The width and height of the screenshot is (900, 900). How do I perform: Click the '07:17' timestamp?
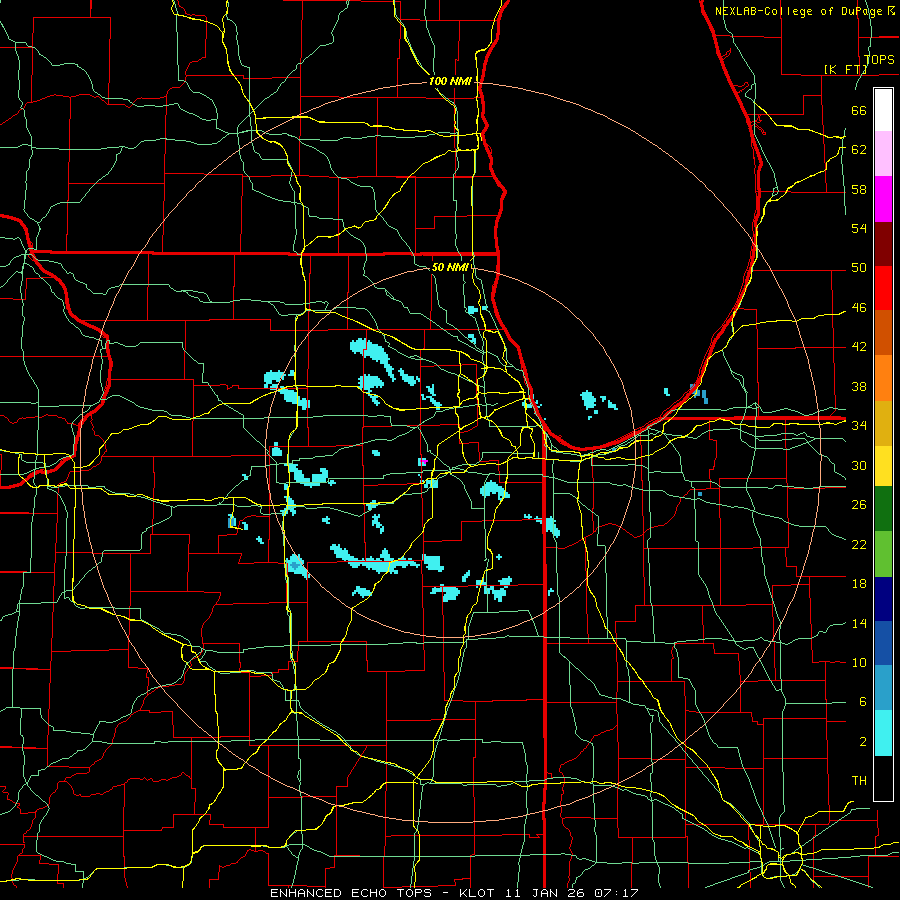(x=616, y=893)
